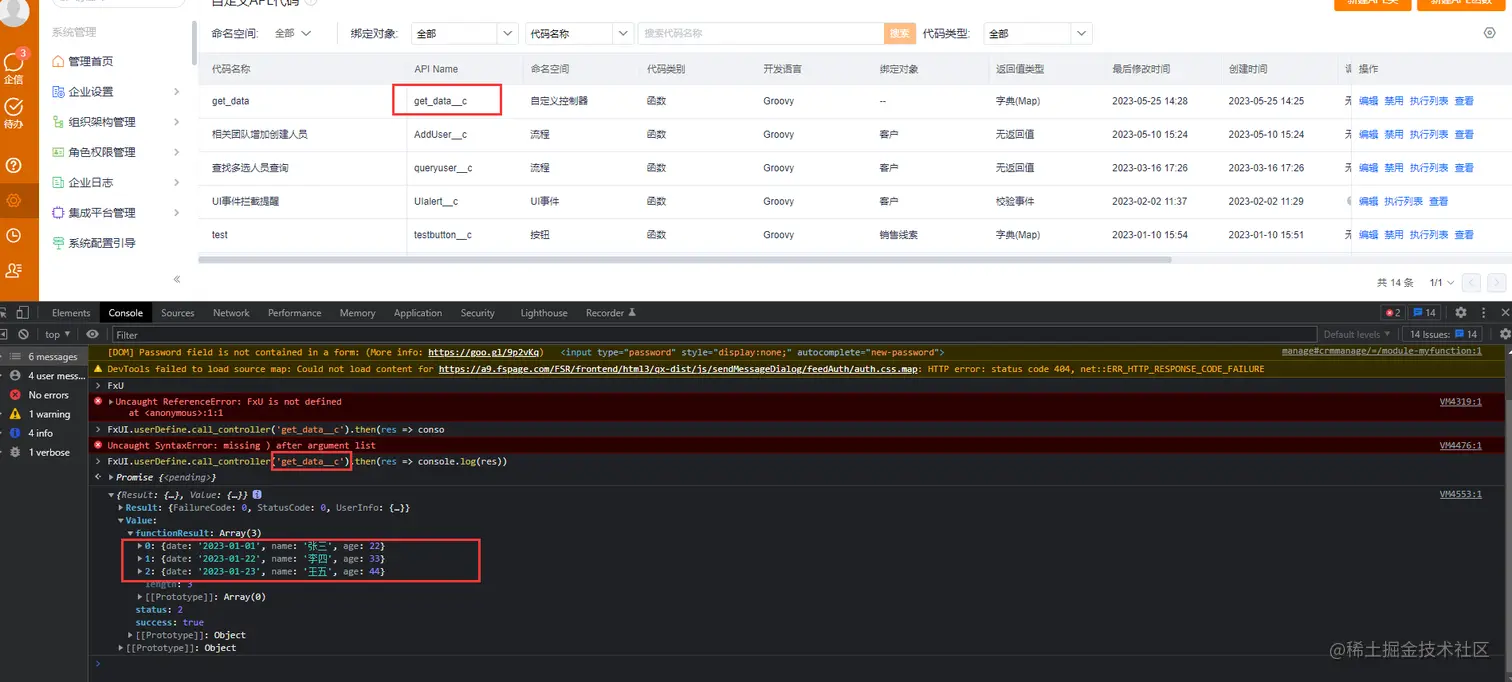The width and height of the screenshot is (1512, 682).
Task: Click the blue messages count badge
Action: (x=1425, y=313)
